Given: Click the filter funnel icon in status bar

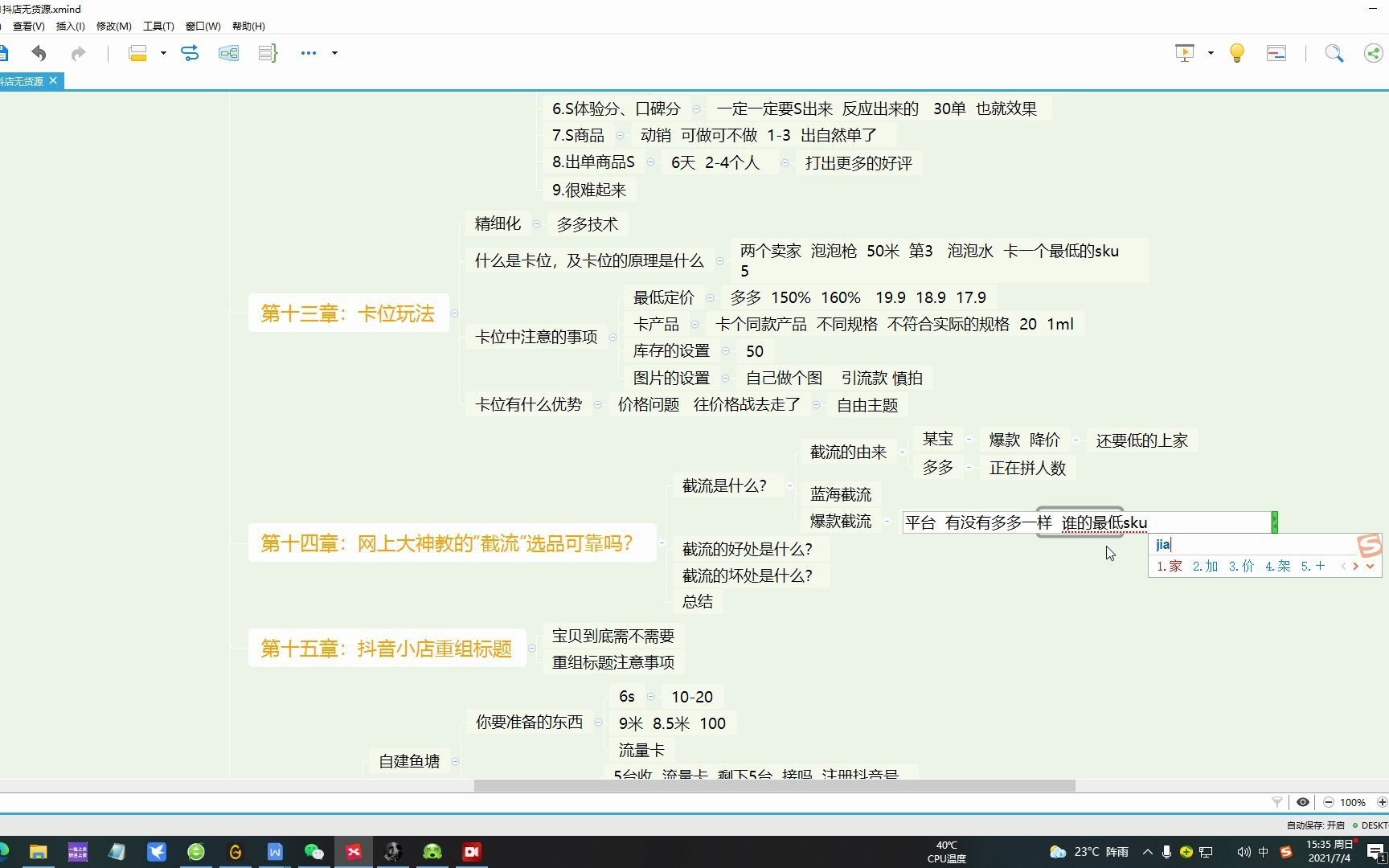Looking at the screenshot, I should tap(1276, 802).
